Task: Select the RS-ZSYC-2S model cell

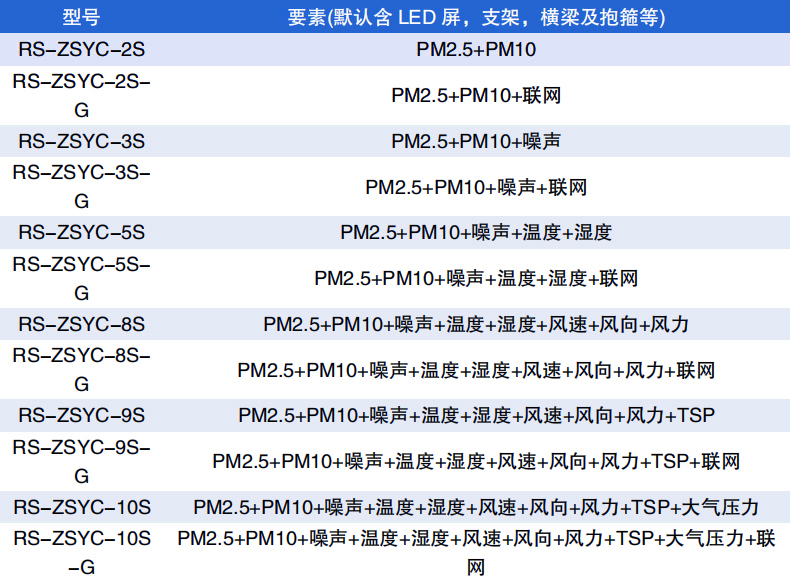Action: (81, 48)
